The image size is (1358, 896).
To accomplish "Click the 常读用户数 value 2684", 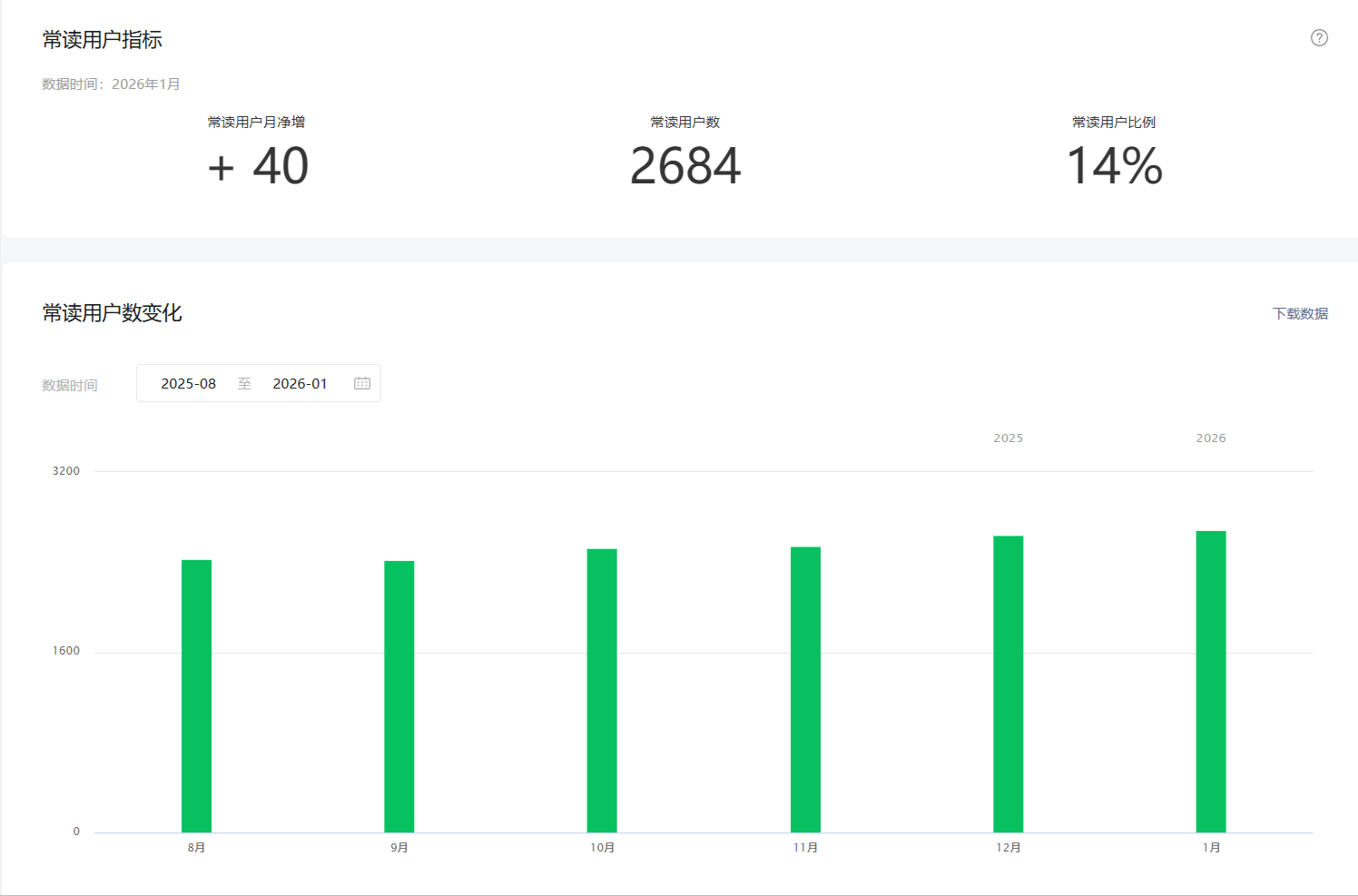I will click(685, 166).
